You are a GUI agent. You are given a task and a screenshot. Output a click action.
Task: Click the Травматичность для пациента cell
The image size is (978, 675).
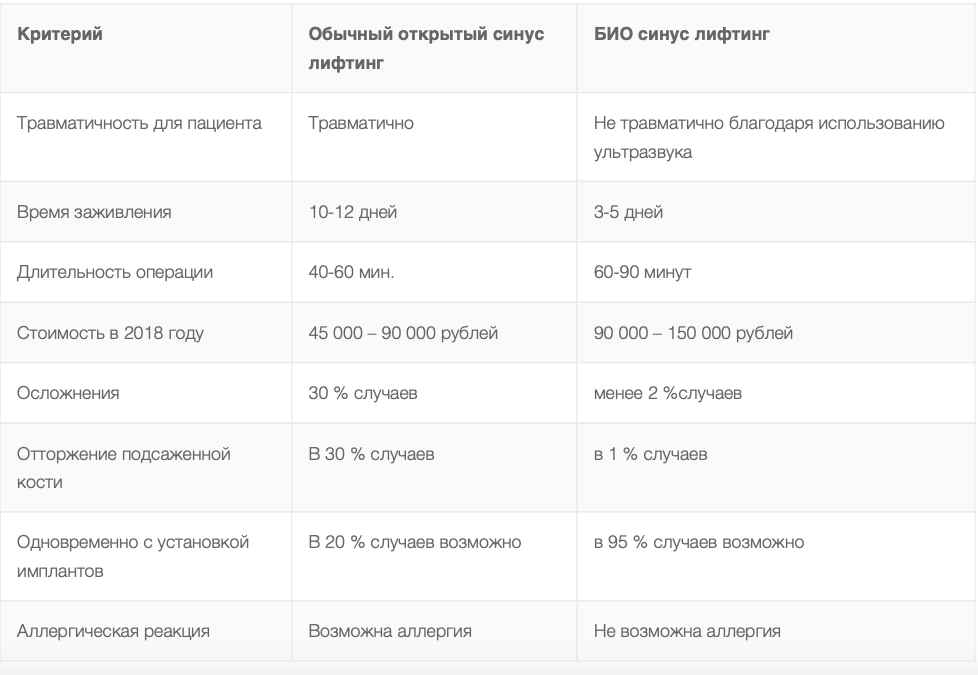coord(139,123)
